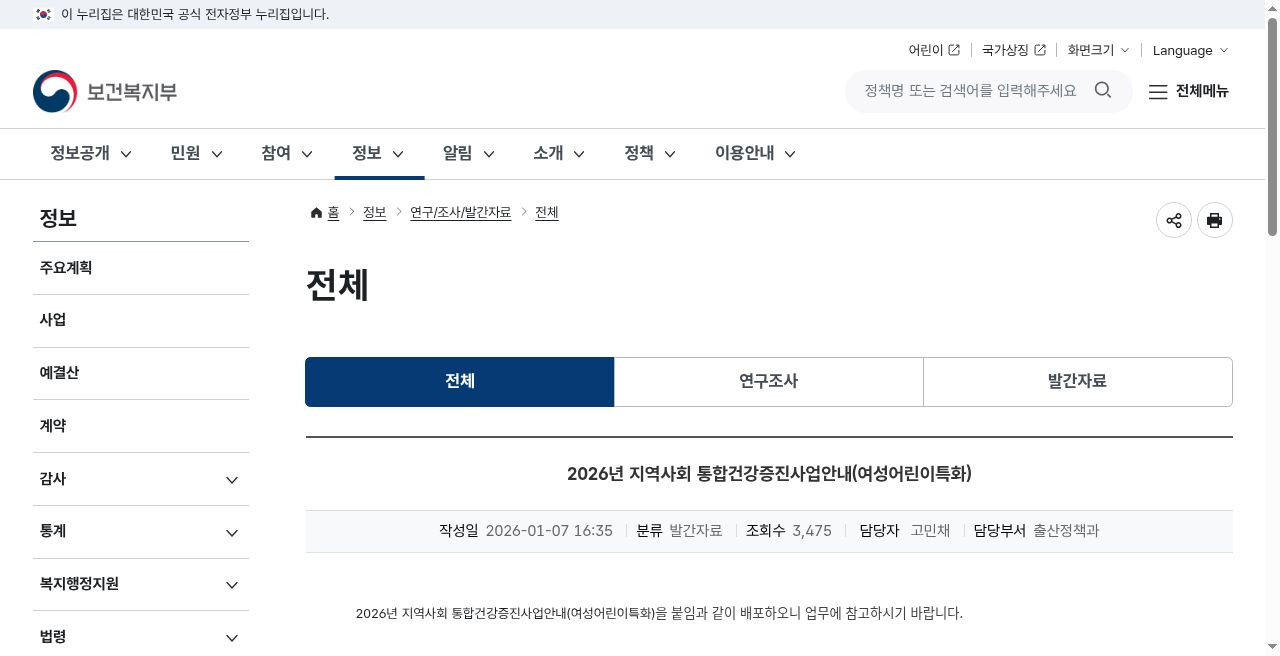1280x656 pixels.
Task: Expand the 소개 main menu
Action: coord(559,153)
